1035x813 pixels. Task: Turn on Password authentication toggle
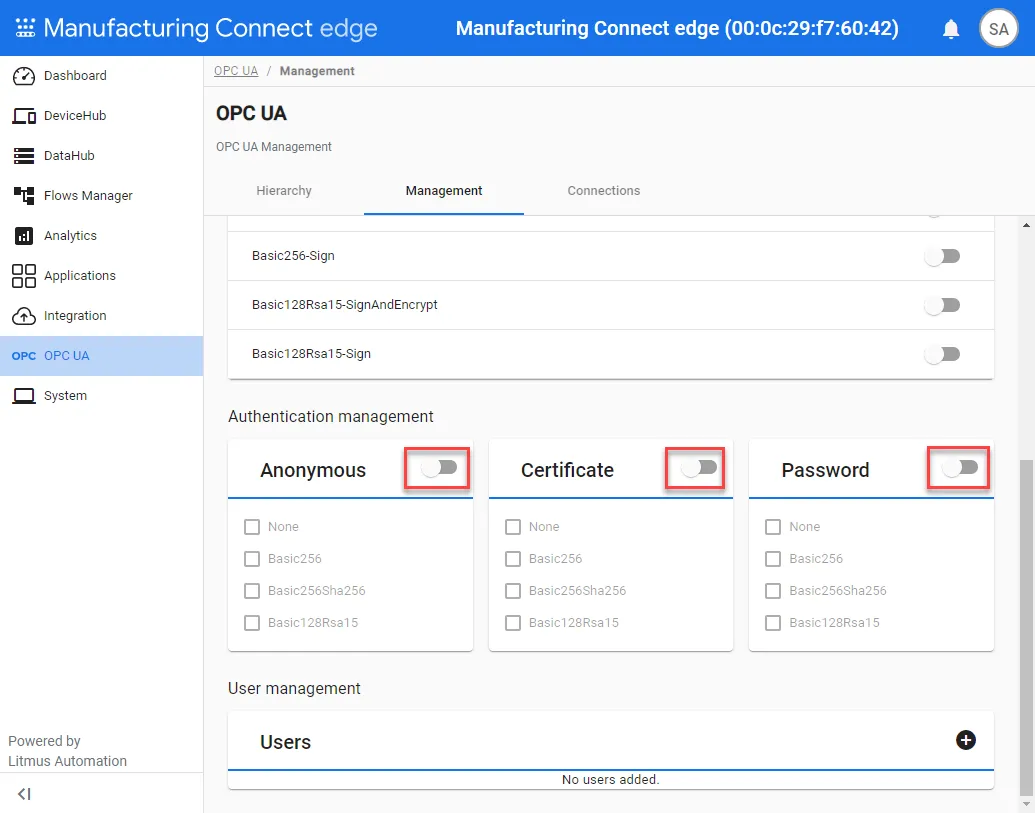coord(960,468)
